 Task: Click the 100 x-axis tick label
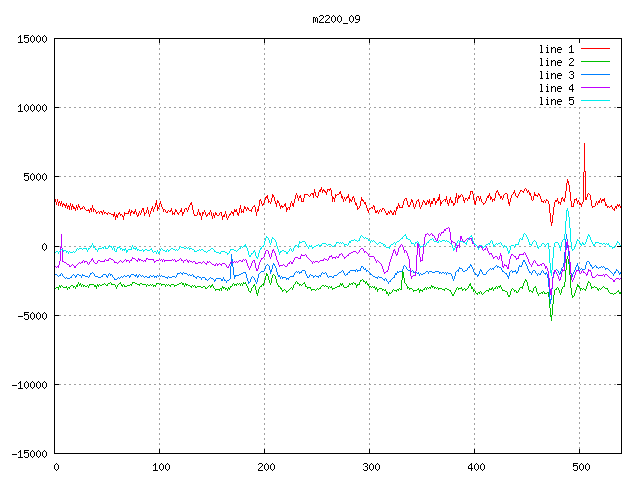[x=159, y=466]
